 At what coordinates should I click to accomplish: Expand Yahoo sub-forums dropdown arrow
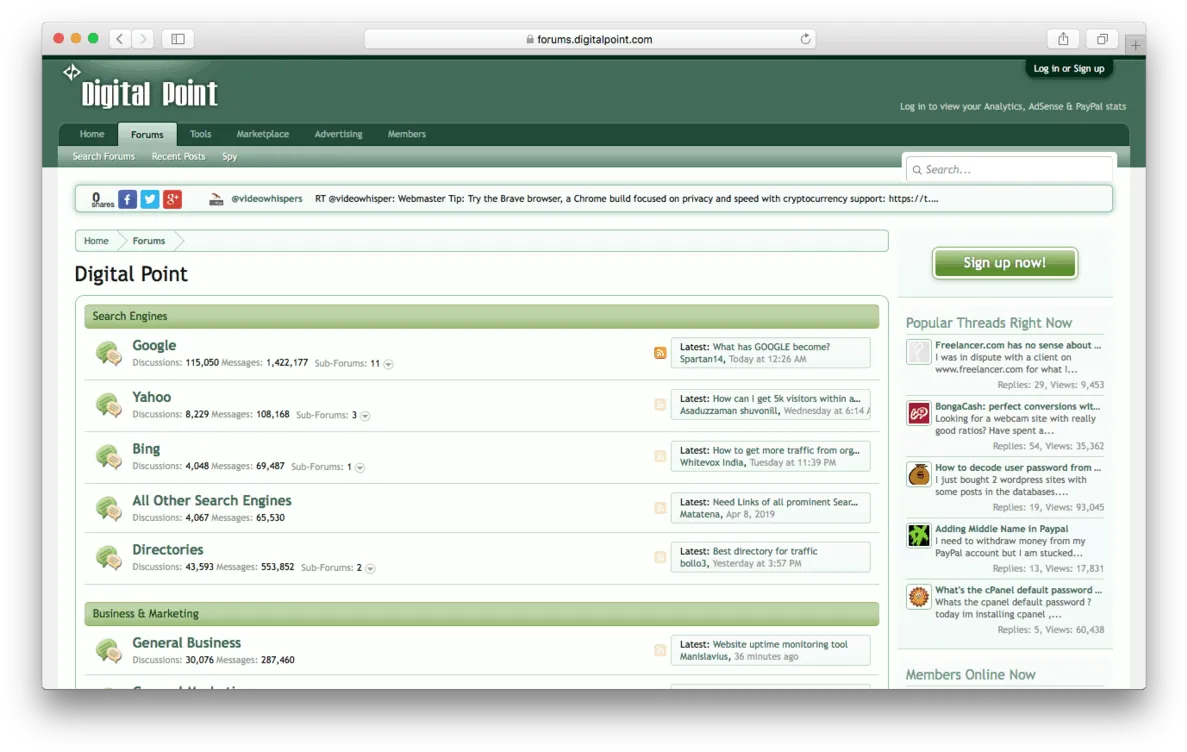[365, 416]
